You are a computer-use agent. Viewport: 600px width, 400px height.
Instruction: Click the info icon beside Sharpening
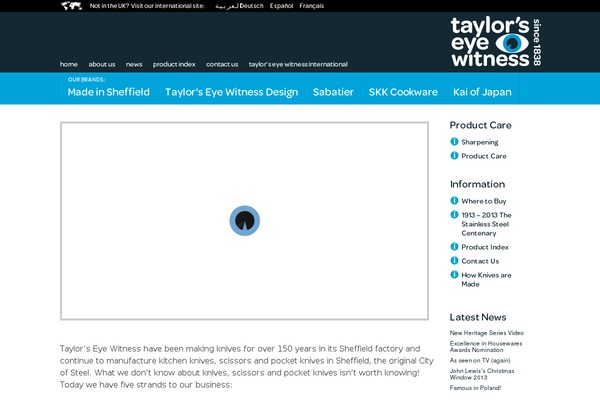[x=454, y=142]
